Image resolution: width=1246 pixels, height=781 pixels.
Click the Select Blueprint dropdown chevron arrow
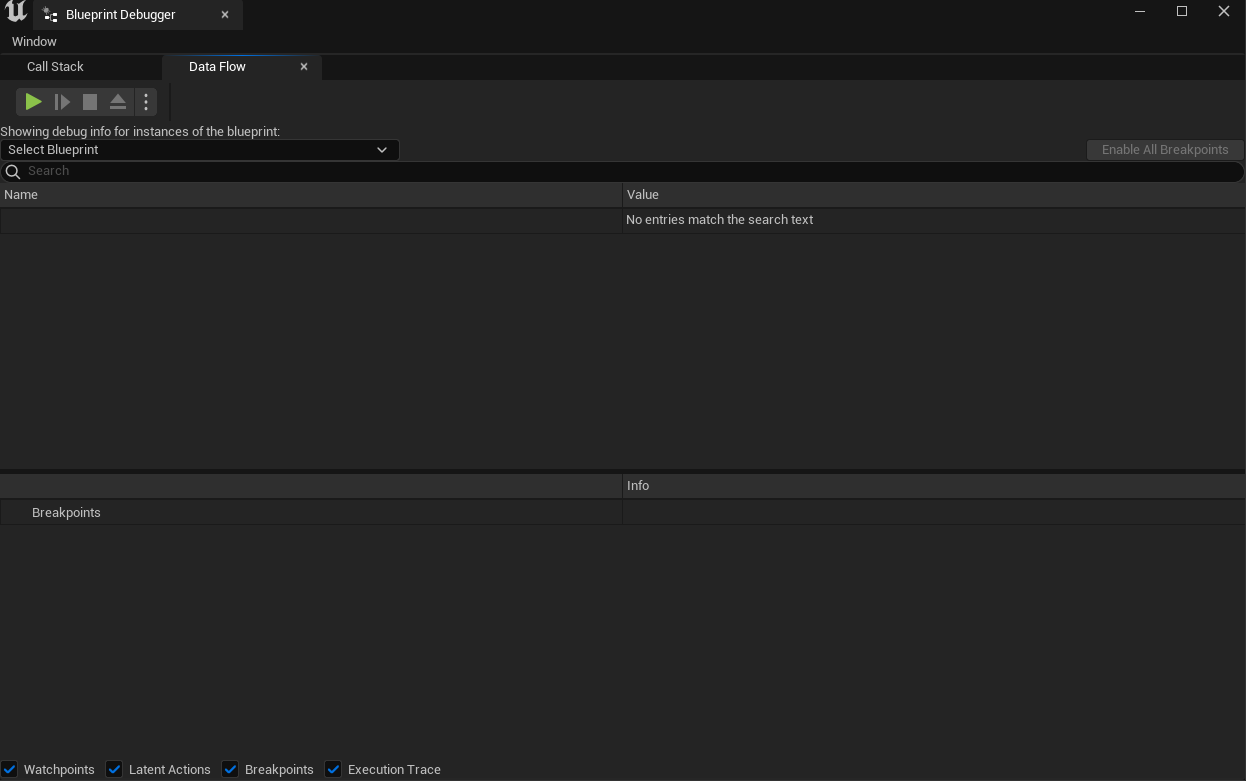[382, 149]
